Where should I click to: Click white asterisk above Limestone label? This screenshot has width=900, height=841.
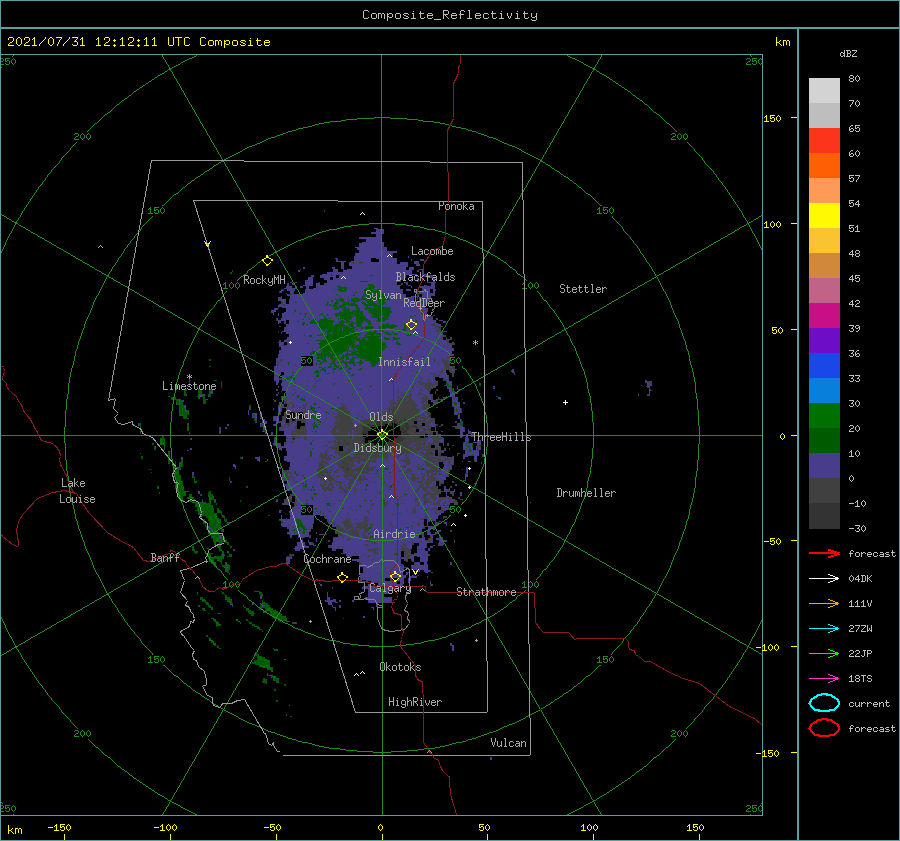pos(189,377)
